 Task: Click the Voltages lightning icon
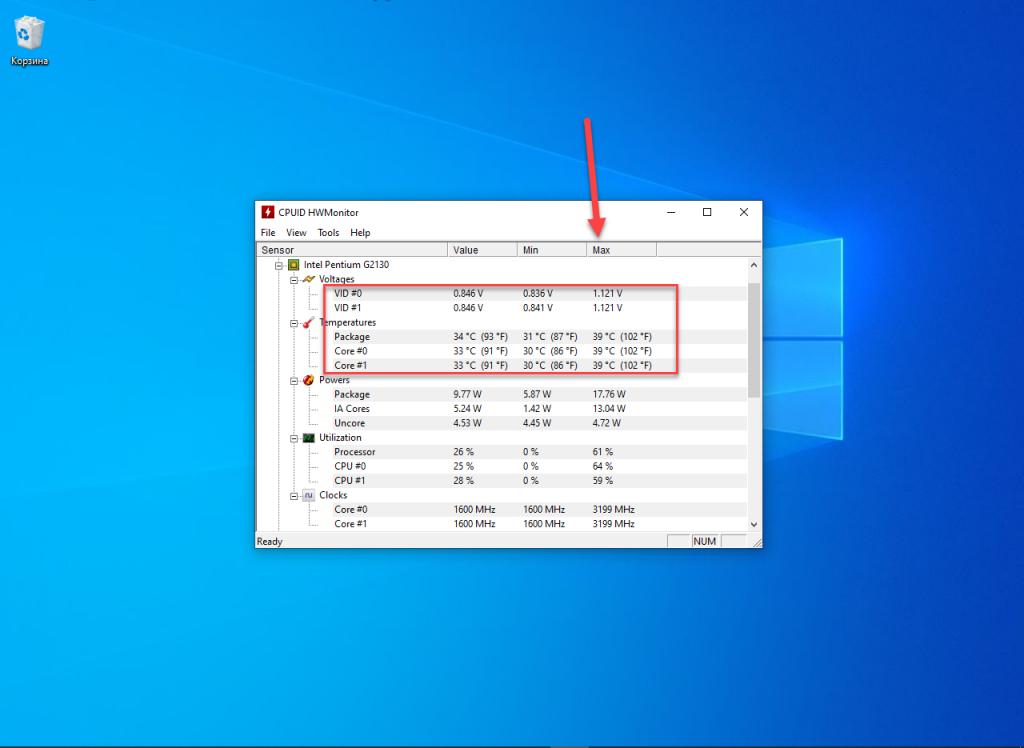pyautogui.click(x=308, y=279)
